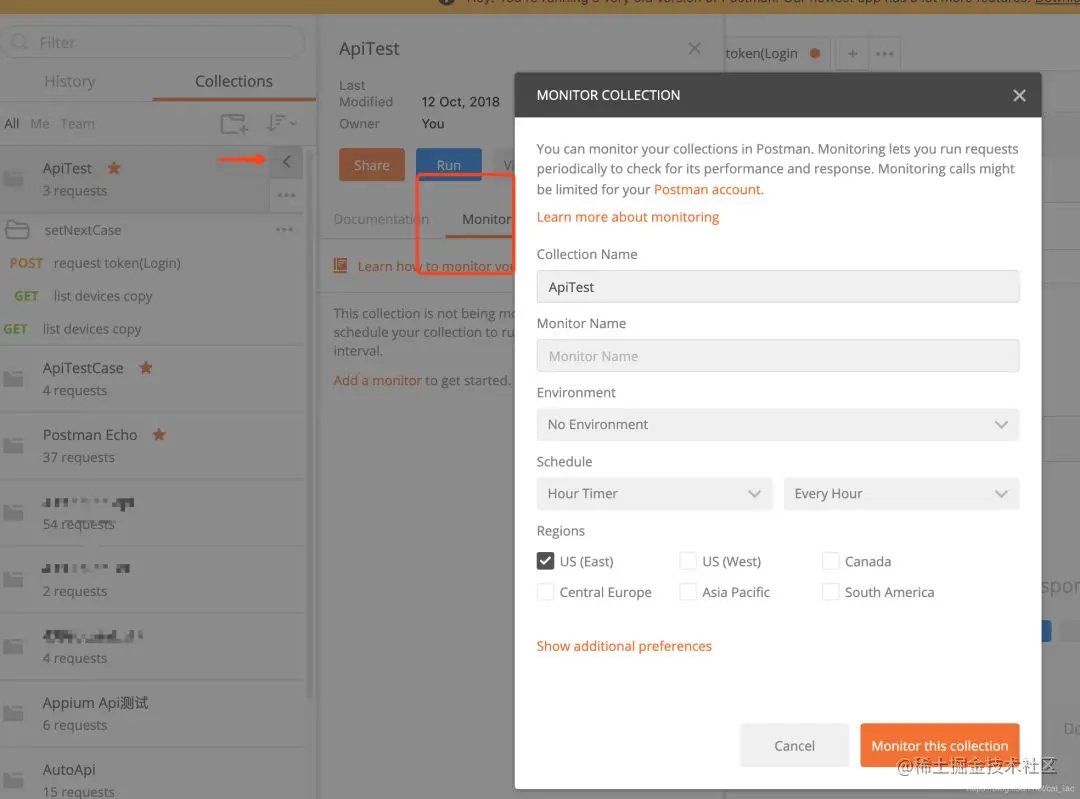The height and width of the screenshot is (799, 1080).
Task: Enable the Canada region checkbox
Action: 831,561
